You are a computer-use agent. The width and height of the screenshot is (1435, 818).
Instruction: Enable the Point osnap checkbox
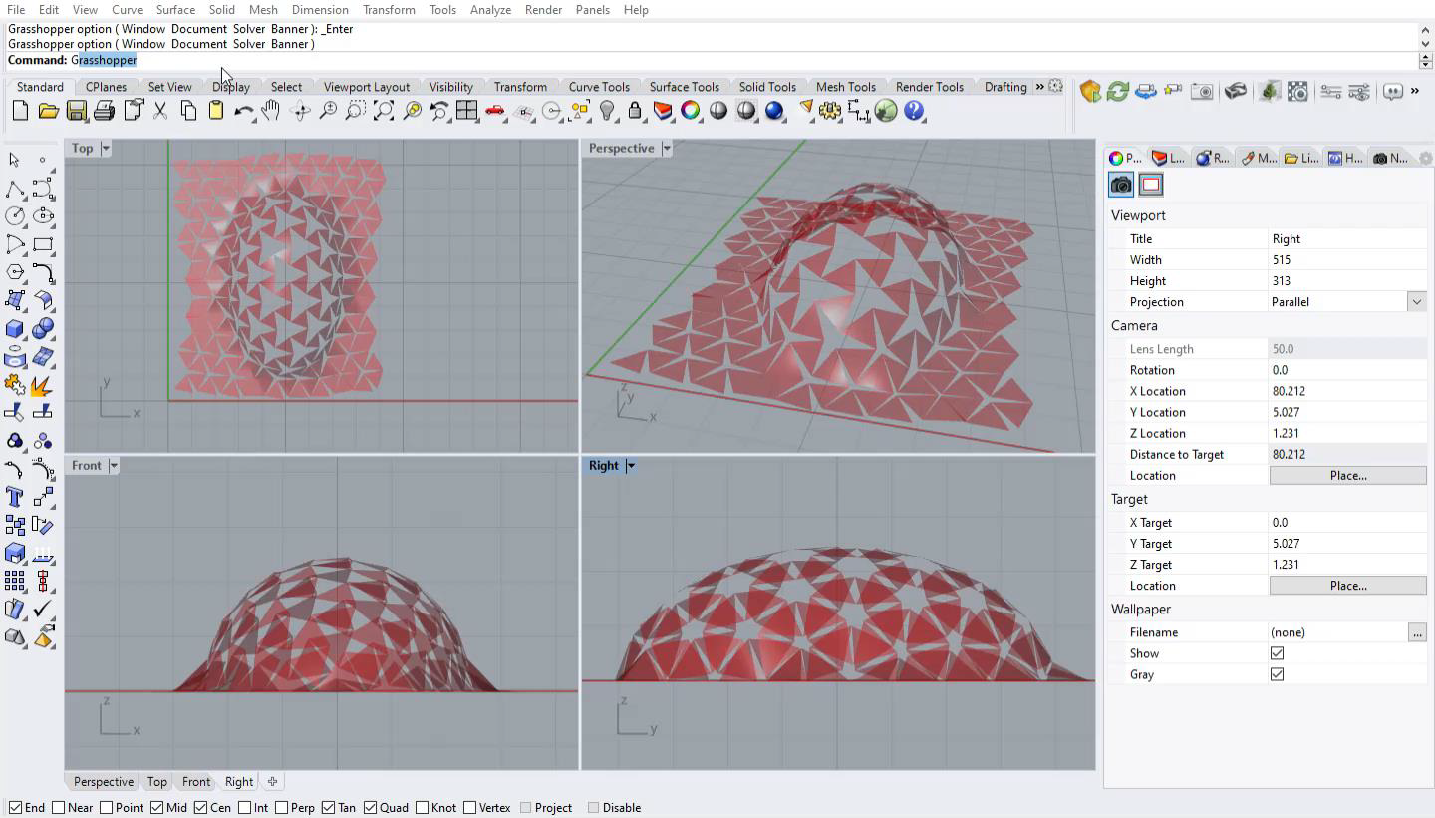[x=107, y=808]
